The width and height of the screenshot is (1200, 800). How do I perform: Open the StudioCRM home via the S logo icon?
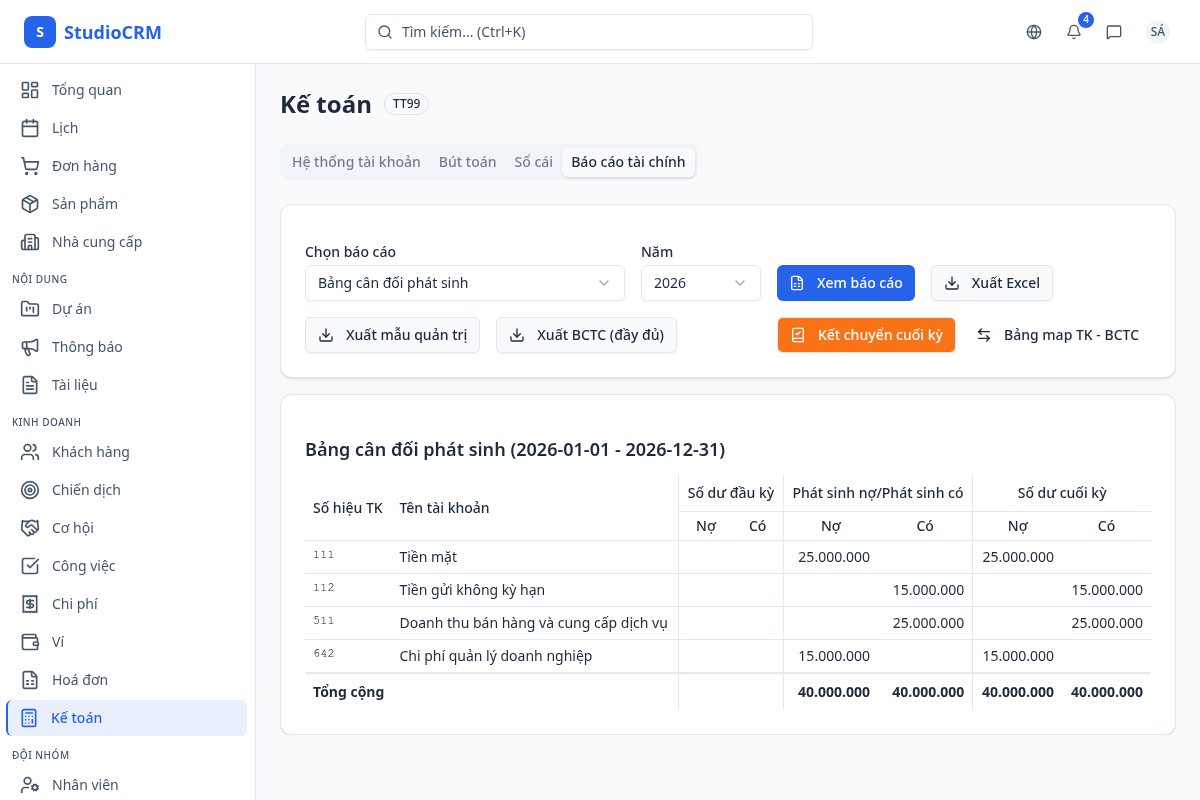pyautogui.click(x=39, y=31)
